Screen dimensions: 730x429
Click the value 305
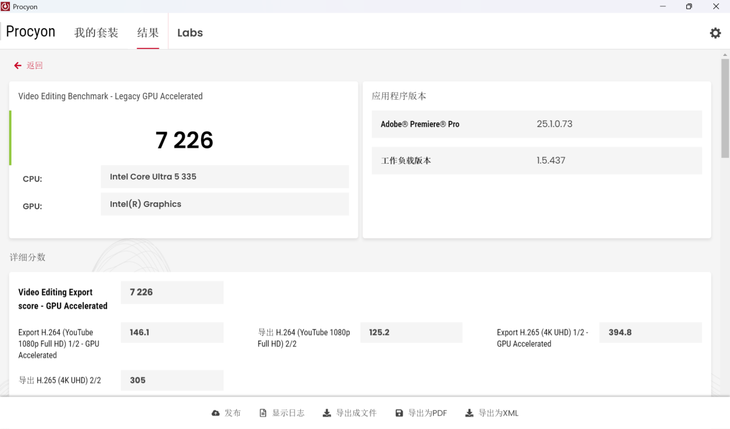pos(172,381)
